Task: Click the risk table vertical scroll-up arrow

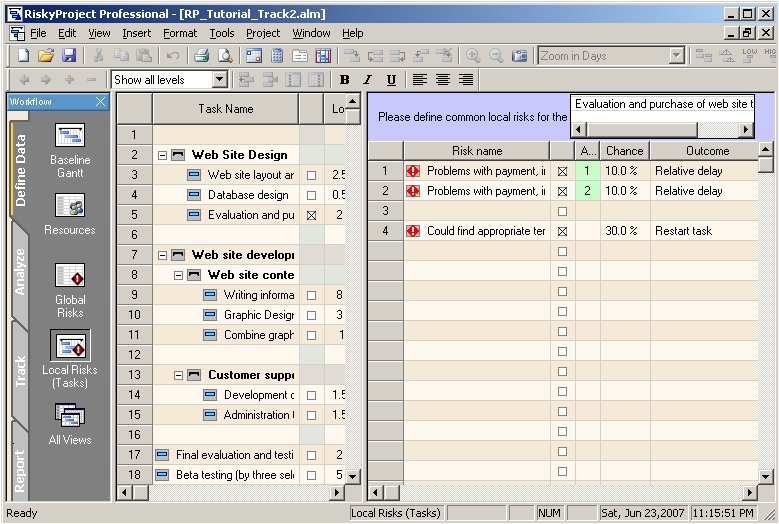Action: 766,150
